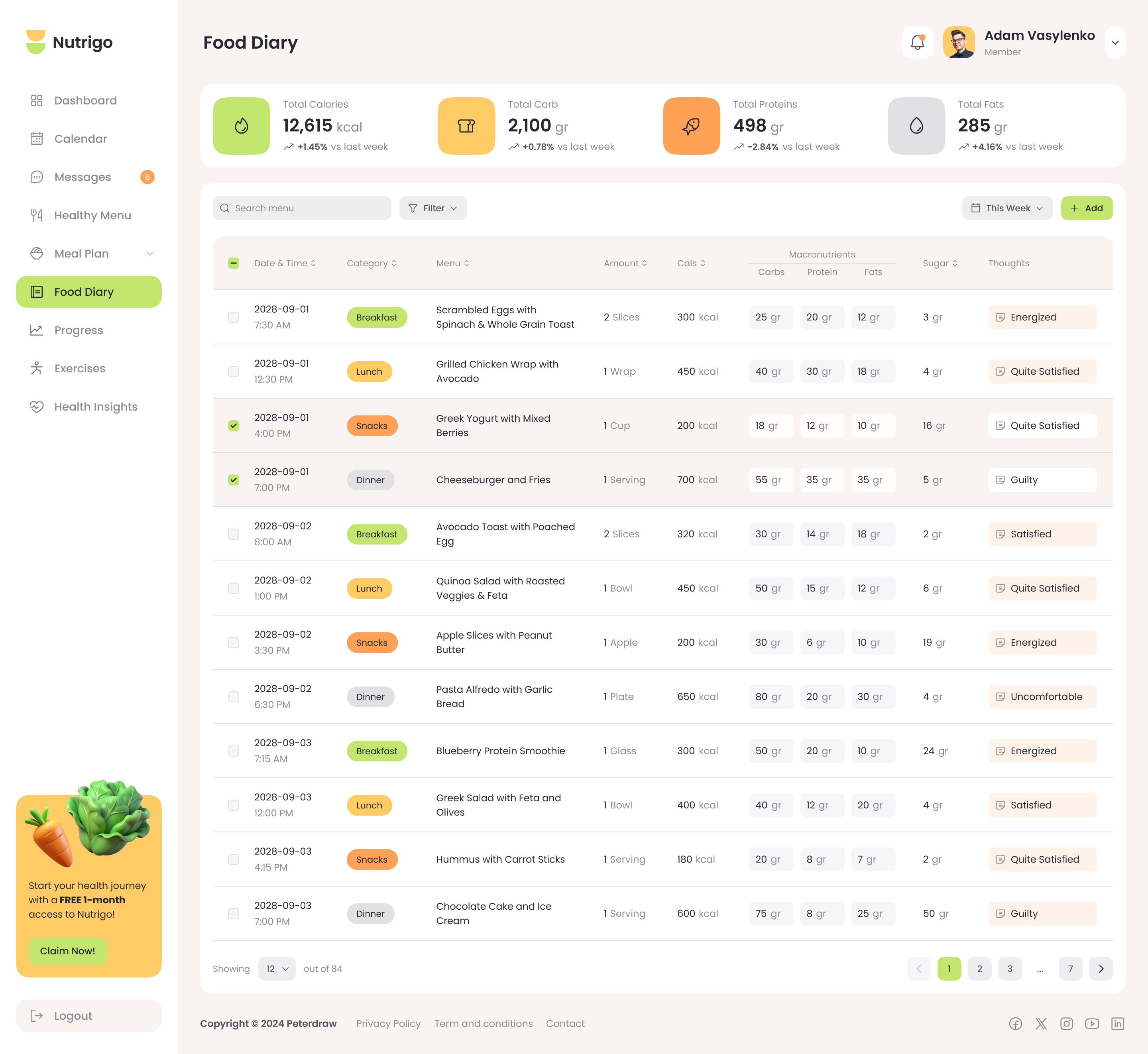Open the This Week dropdown

coord(1007,208)
